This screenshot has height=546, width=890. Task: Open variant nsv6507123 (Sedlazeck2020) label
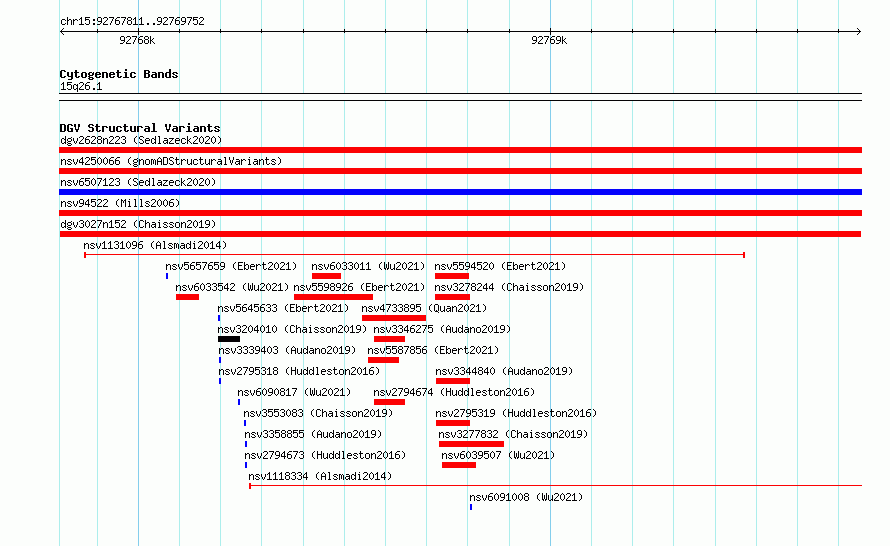point(138,182)
